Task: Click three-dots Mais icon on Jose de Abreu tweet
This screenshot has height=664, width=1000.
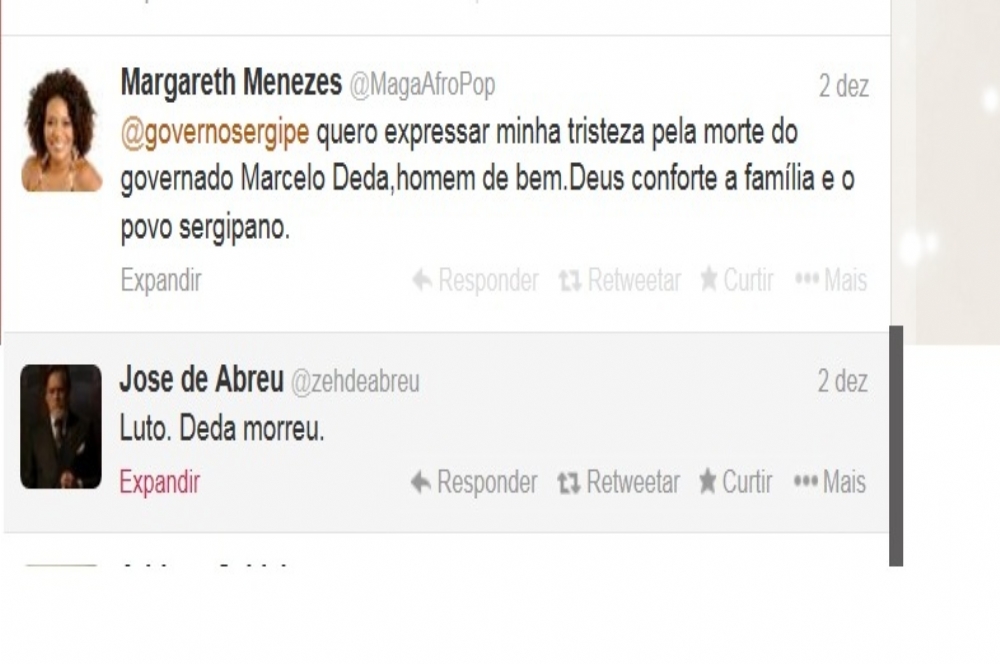Action: [805, 481]
